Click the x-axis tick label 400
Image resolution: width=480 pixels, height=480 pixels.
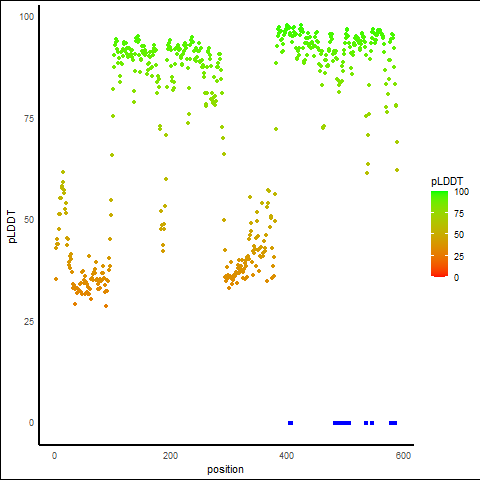click(x=286, y=456)
